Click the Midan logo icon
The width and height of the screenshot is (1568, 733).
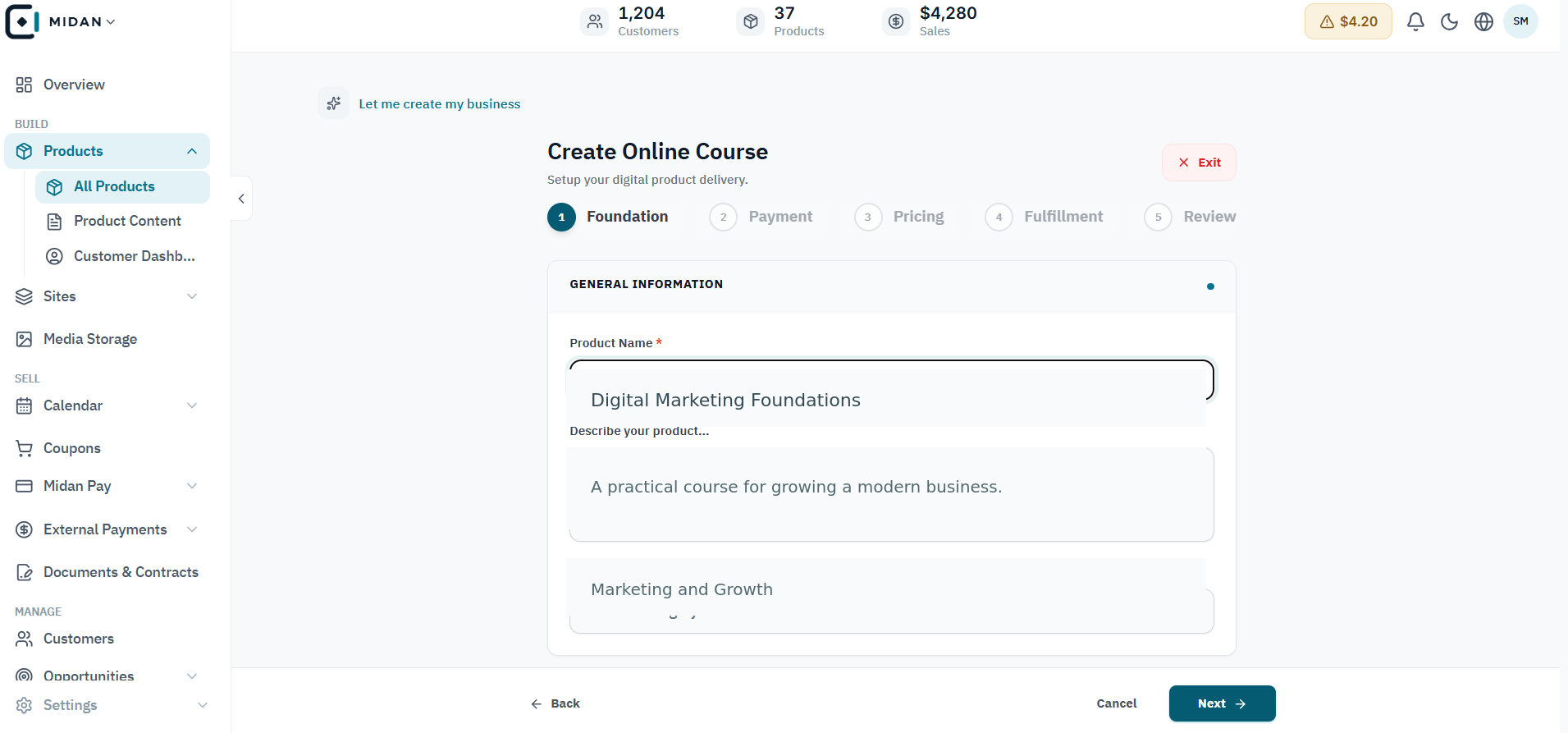point(21,21)
